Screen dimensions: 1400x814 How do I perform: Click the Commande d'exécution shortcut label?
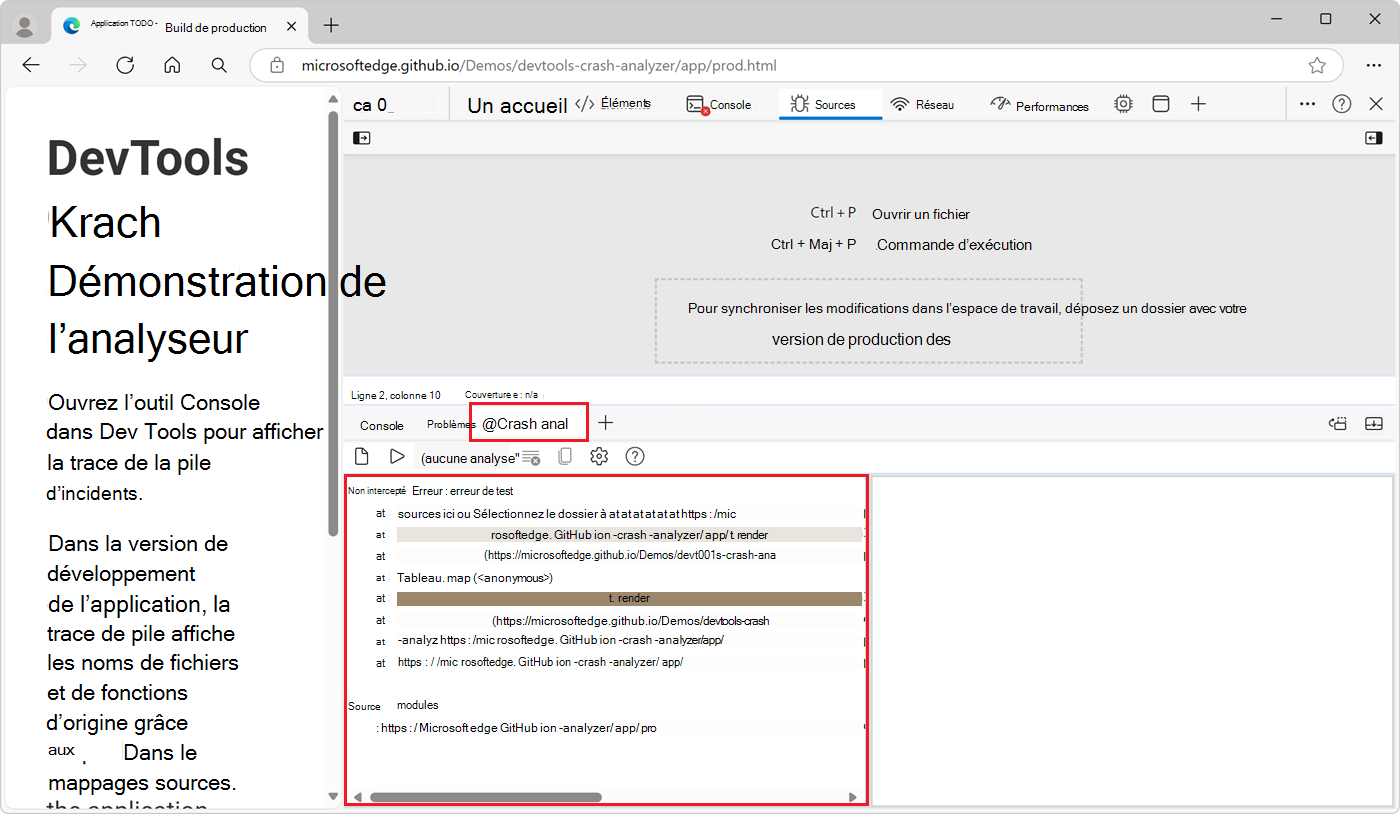click(x=955, y=244)
